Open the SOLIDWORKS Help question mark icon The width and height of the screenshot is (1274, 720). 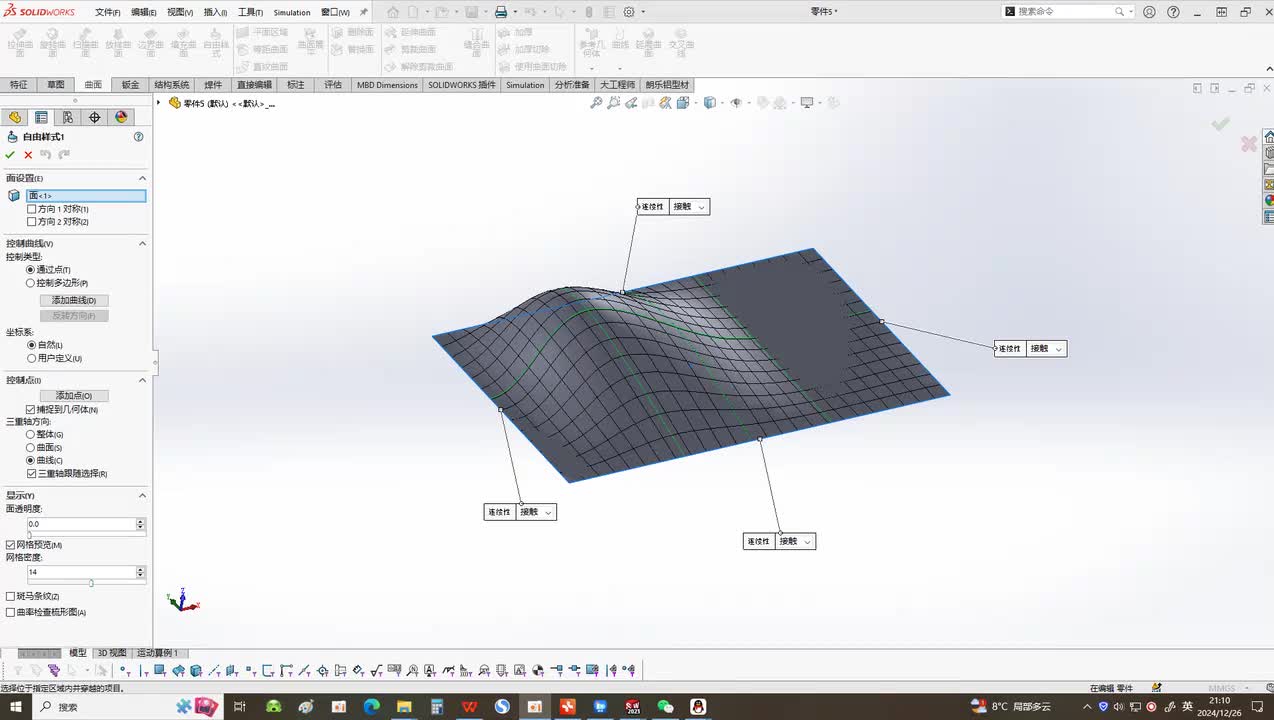pos(1173,12)
